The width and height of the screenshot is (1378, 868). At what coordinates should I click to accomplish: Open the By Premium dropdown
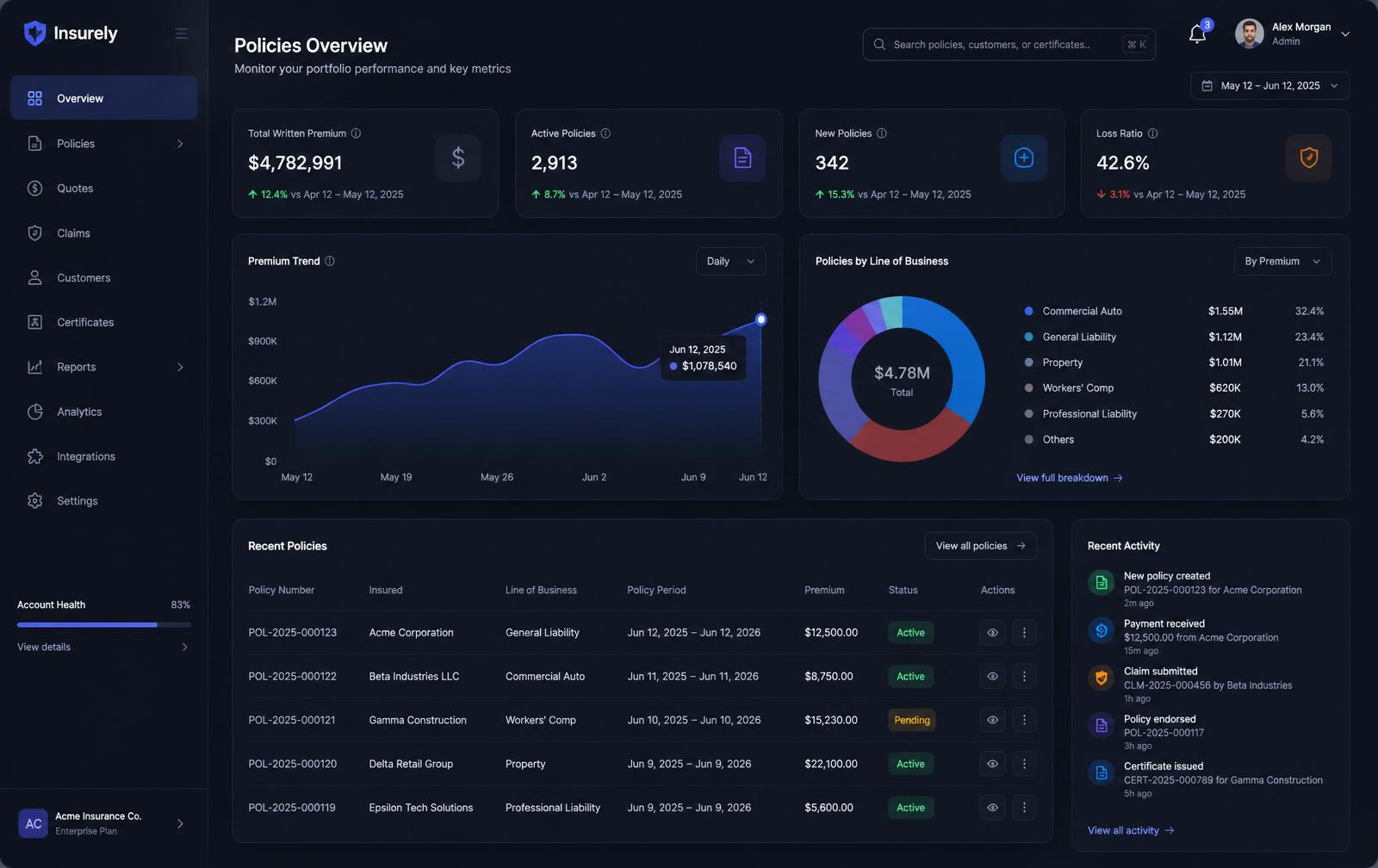click(1282, 262)
